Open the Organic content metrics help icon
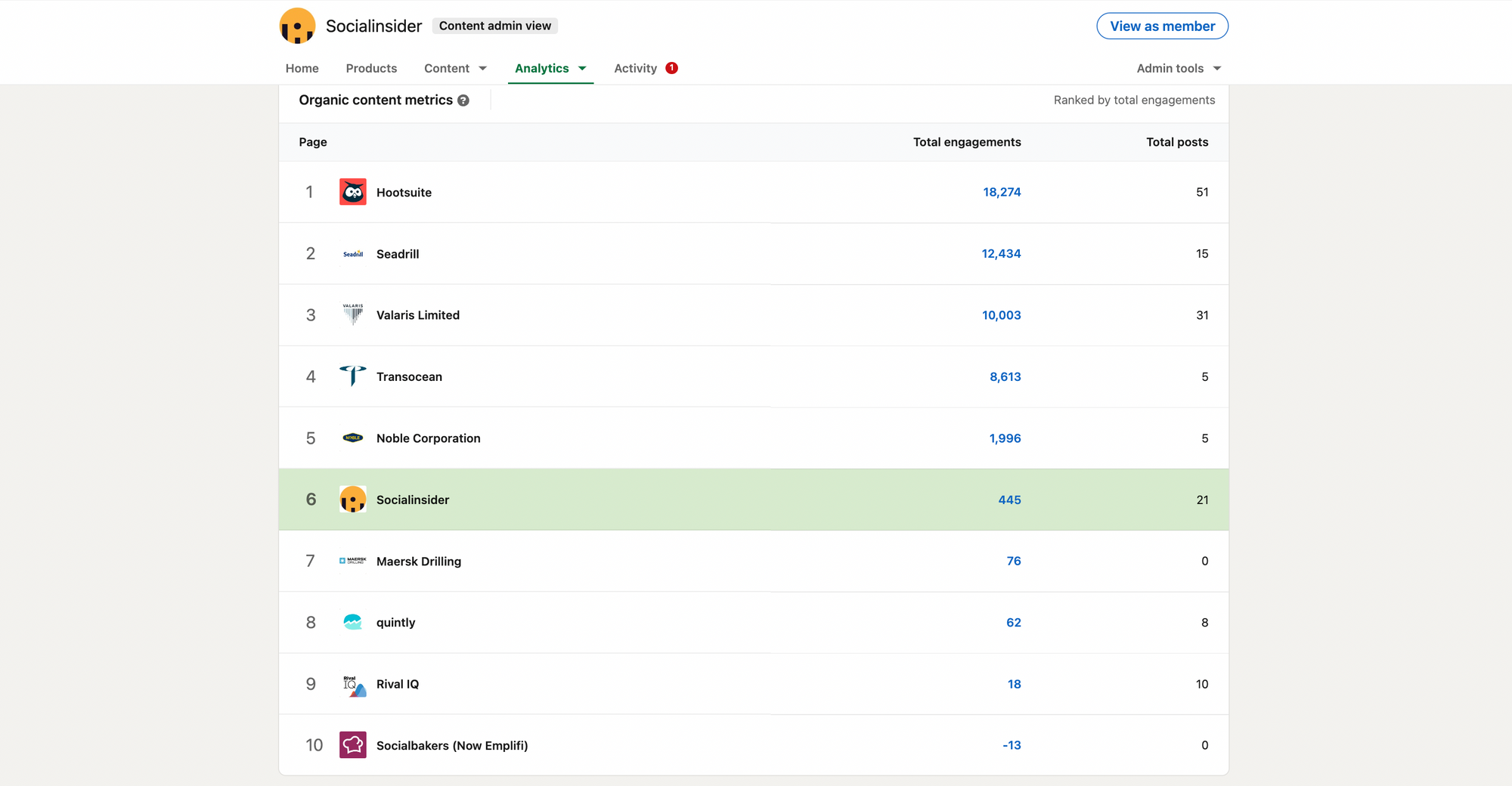Viewport: 1512px width, 786px height. [x=463, y=101]
